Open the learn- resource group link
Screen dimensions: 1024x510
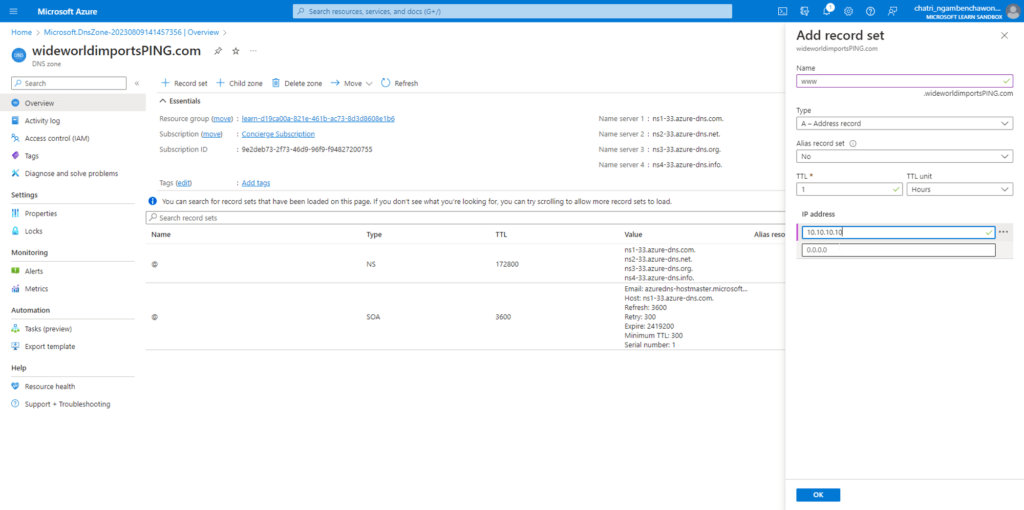coord(318,119)
